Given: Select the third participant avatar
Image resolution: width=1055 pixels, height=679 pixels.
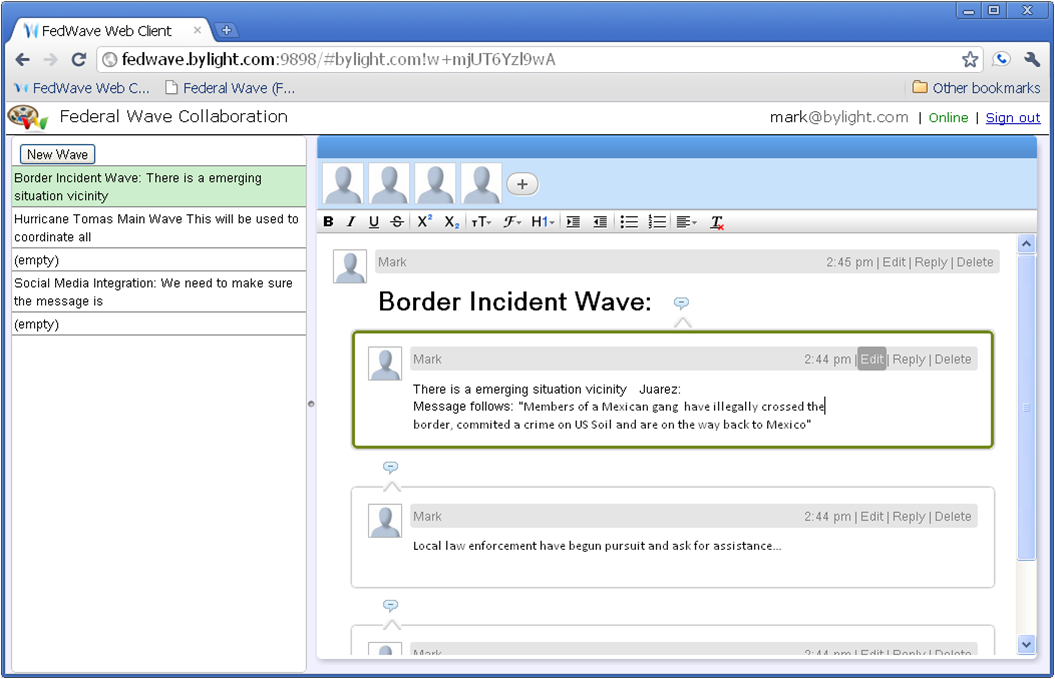Looking at the screenshot, I should [435, 183].
